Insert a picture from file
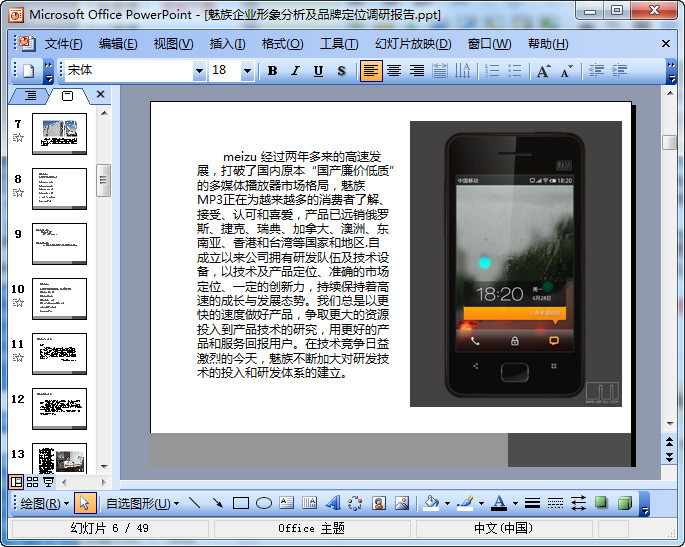The image size is (685, 547). point(402,503)
